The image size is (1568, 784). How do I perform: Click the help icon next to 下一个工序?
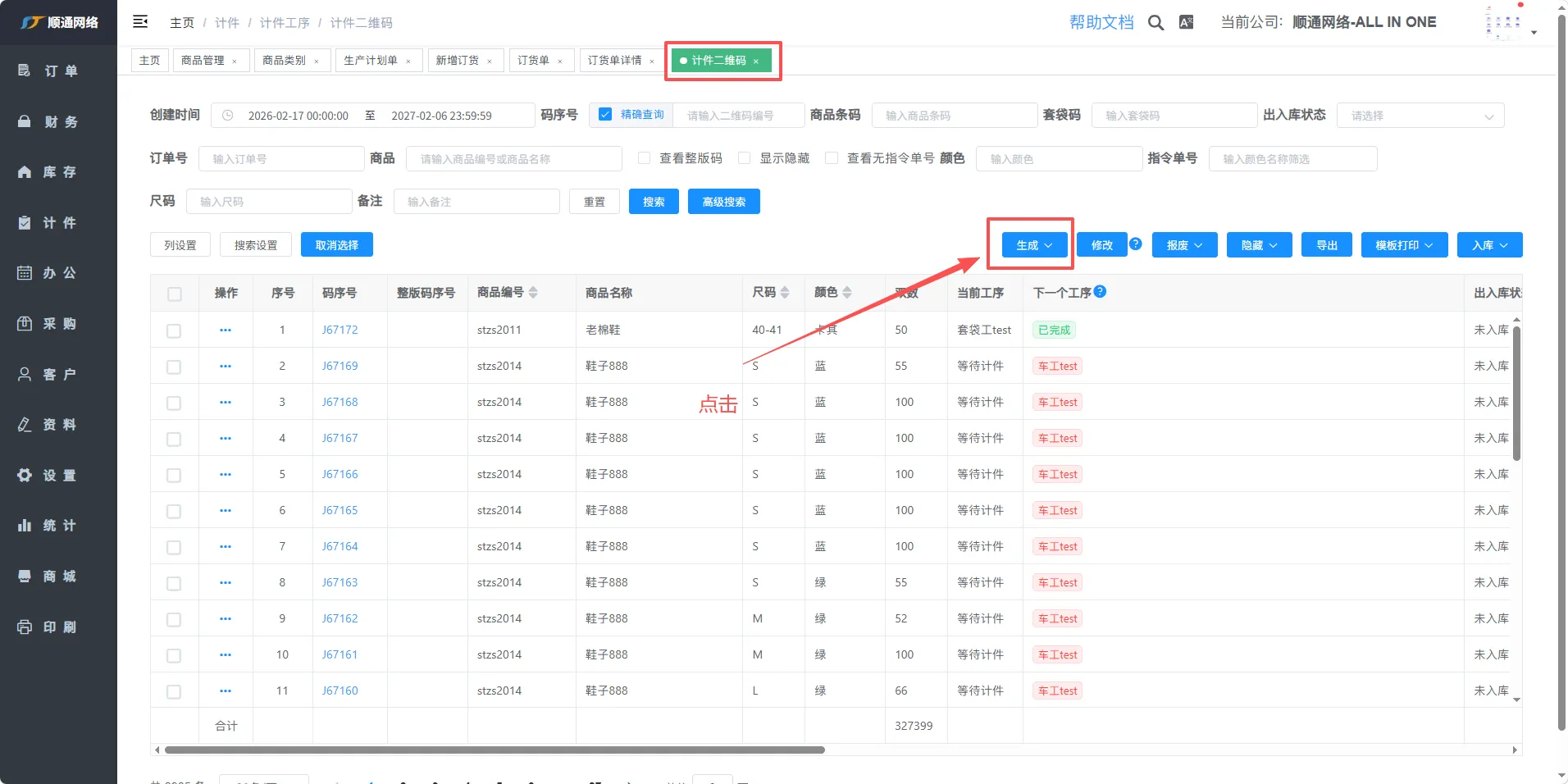1101,292
